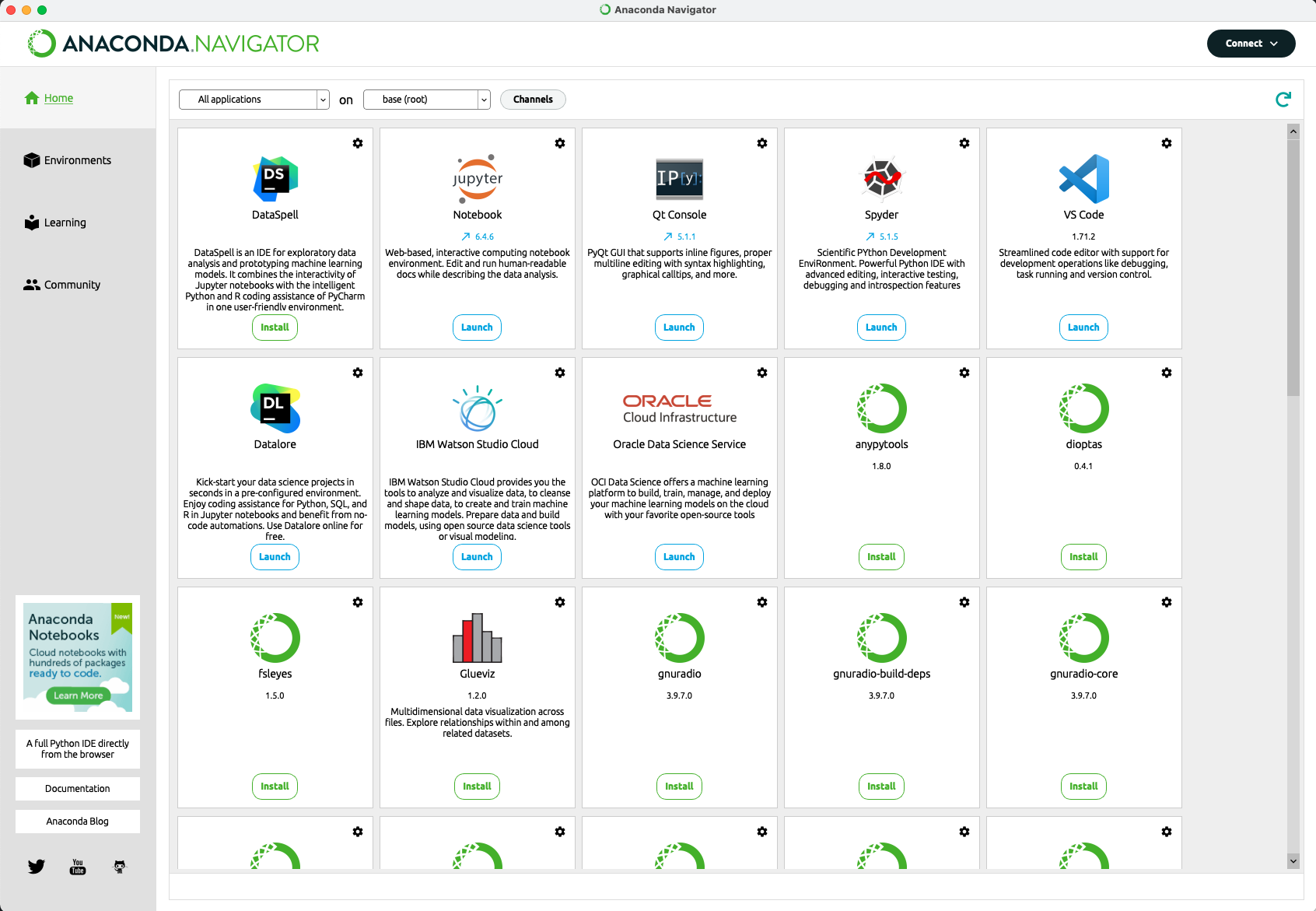Install DataSpell

275,328
